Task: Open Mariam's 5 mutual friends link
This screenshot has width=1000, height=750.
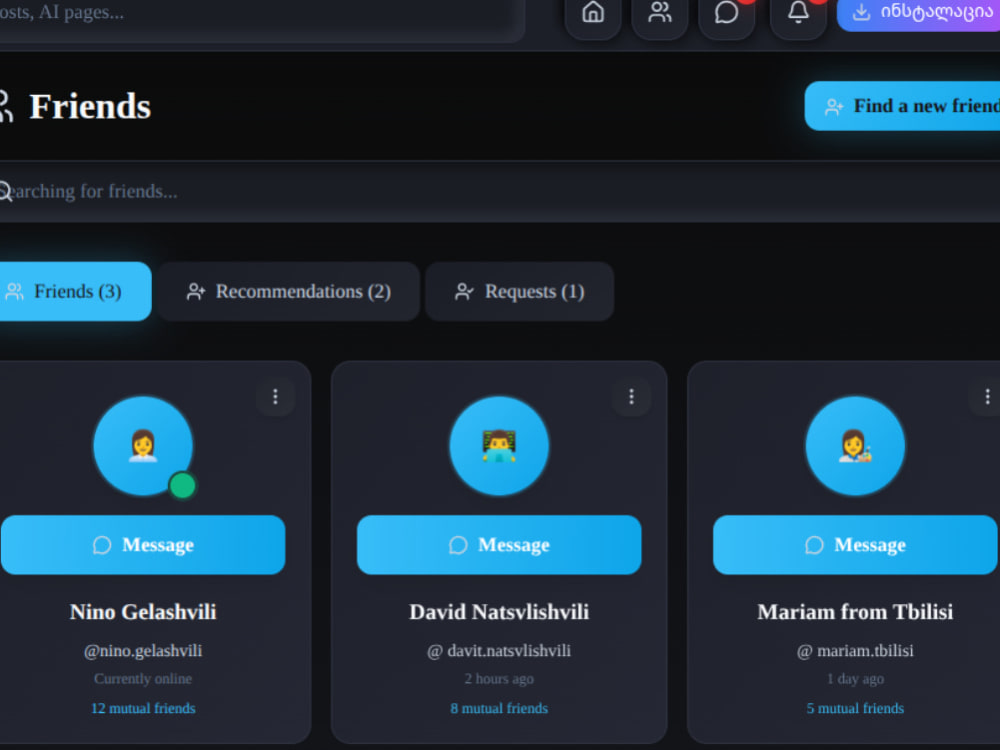Action: click(x=855, y=708)
